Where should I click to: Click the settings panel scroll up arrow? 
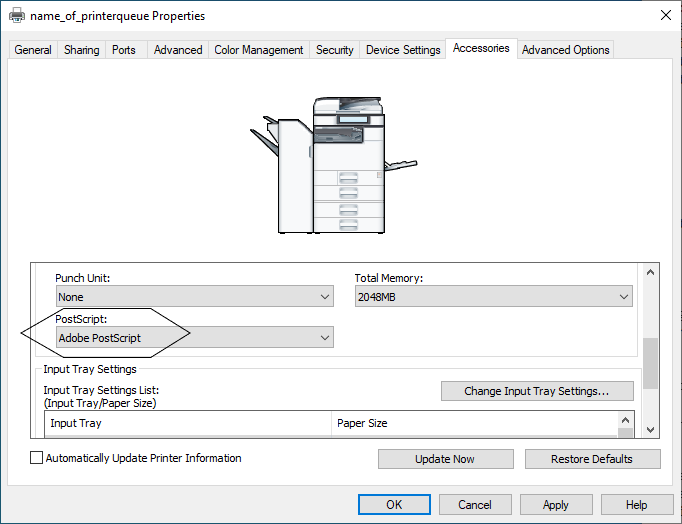click(x=651, y=272)
